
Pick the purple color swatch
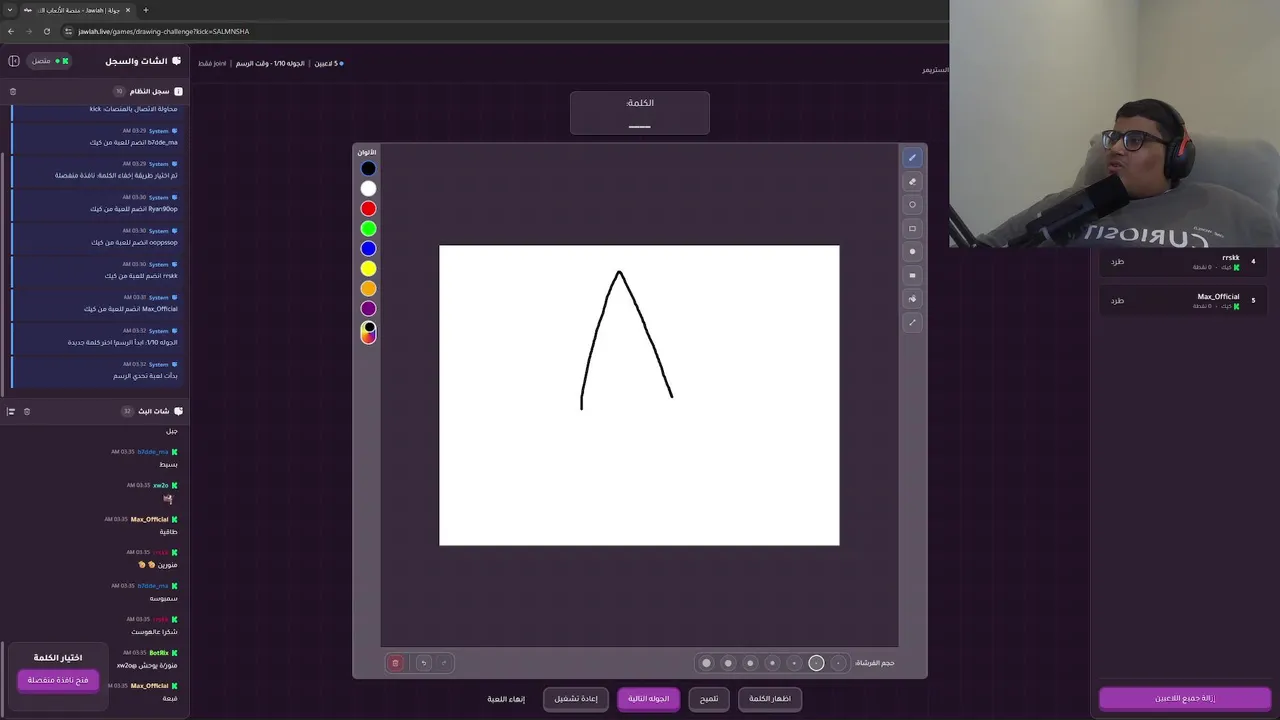point(368,309)
